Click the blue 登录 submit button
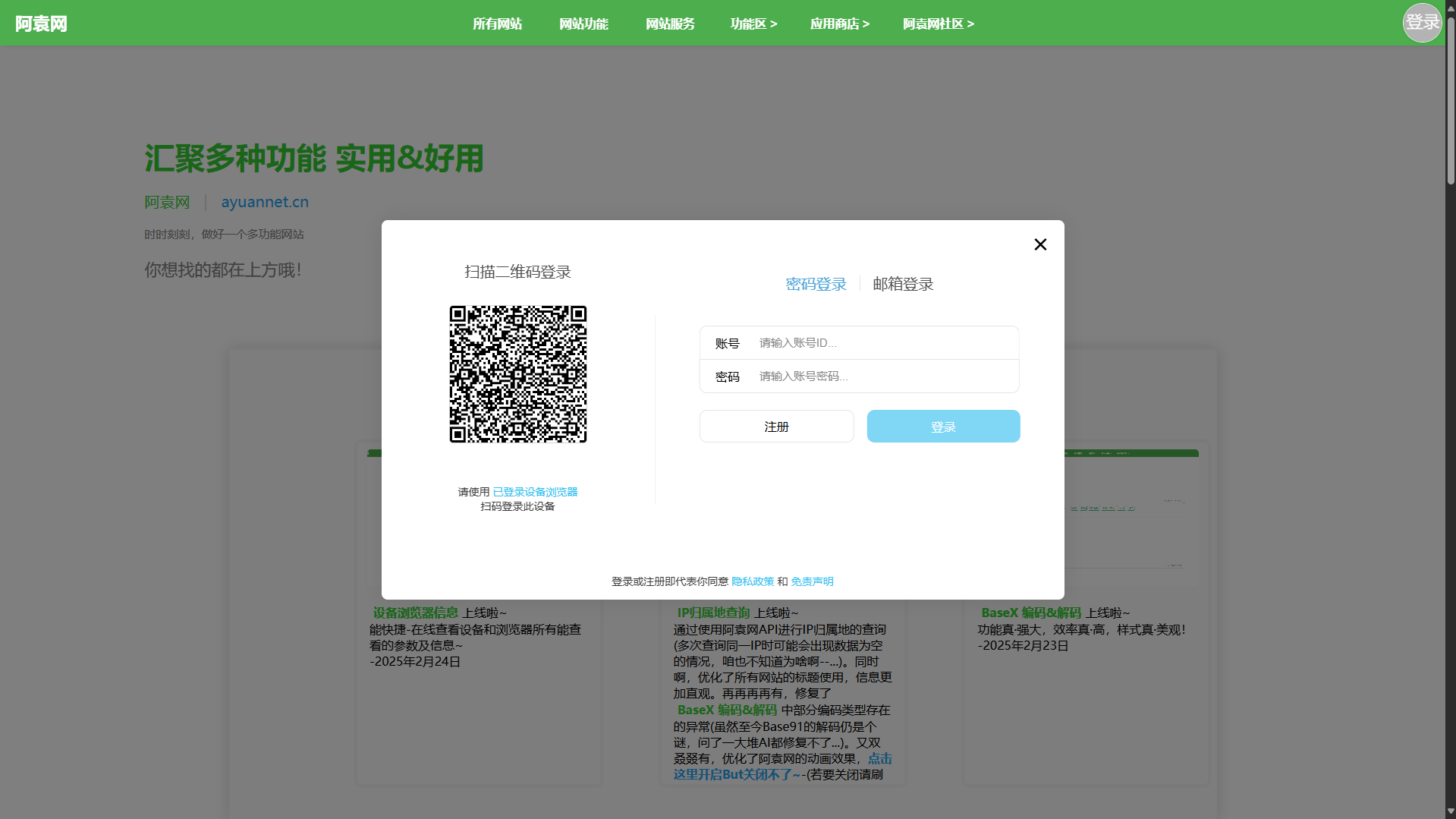 [943, 427]
